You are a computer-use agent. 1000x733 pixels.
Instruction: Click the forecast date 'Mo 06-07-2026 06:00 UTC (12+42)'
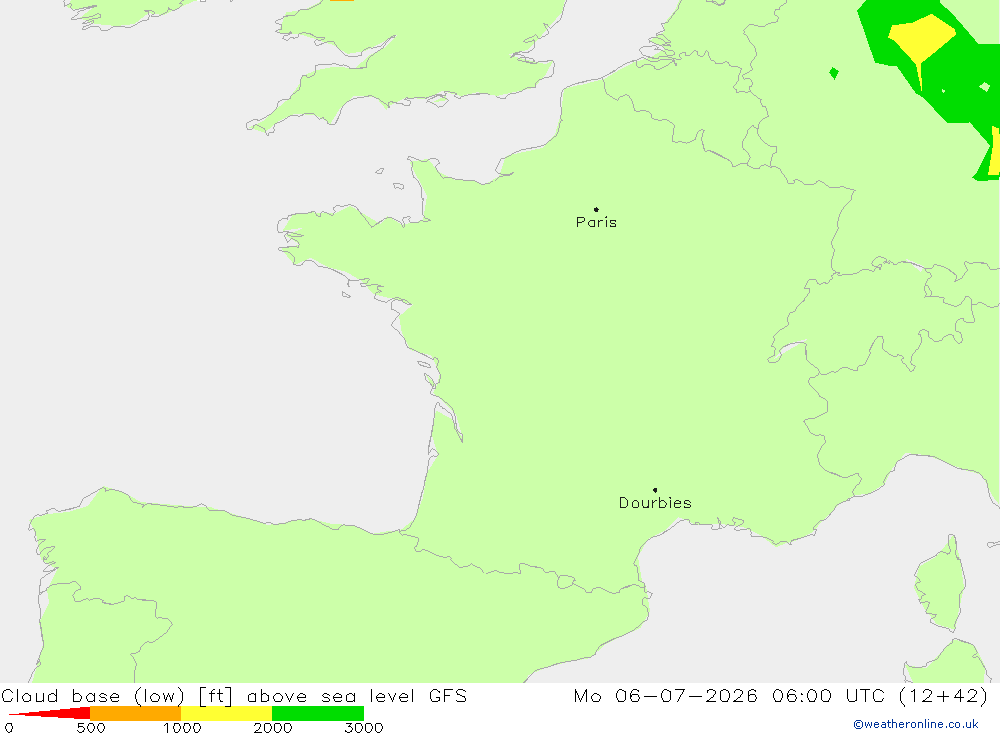781,695
